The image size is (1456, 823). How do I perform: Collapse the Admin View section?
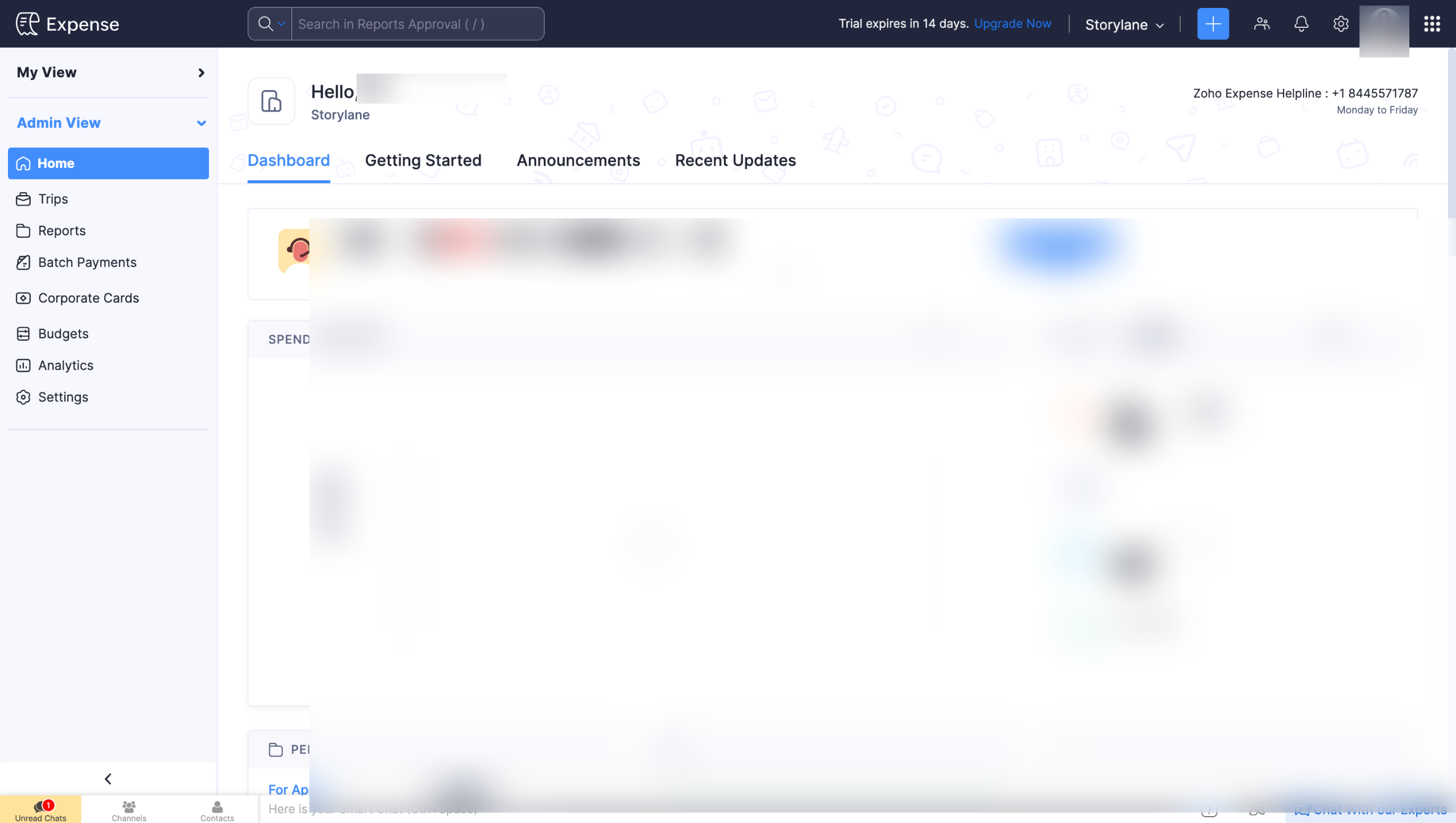[x=201, y=123]
